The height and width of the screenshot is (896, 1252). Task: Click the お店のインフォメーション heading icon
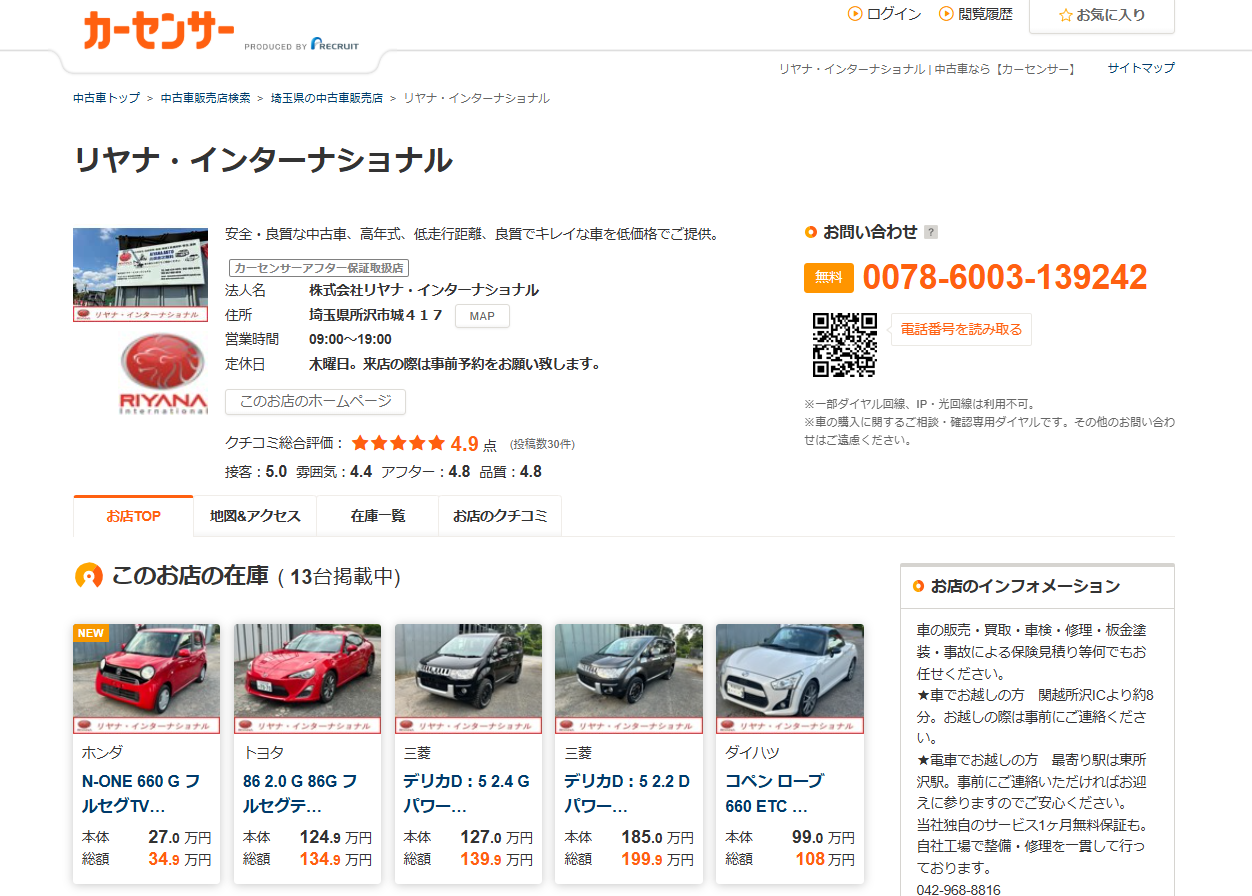pos(918,586)
